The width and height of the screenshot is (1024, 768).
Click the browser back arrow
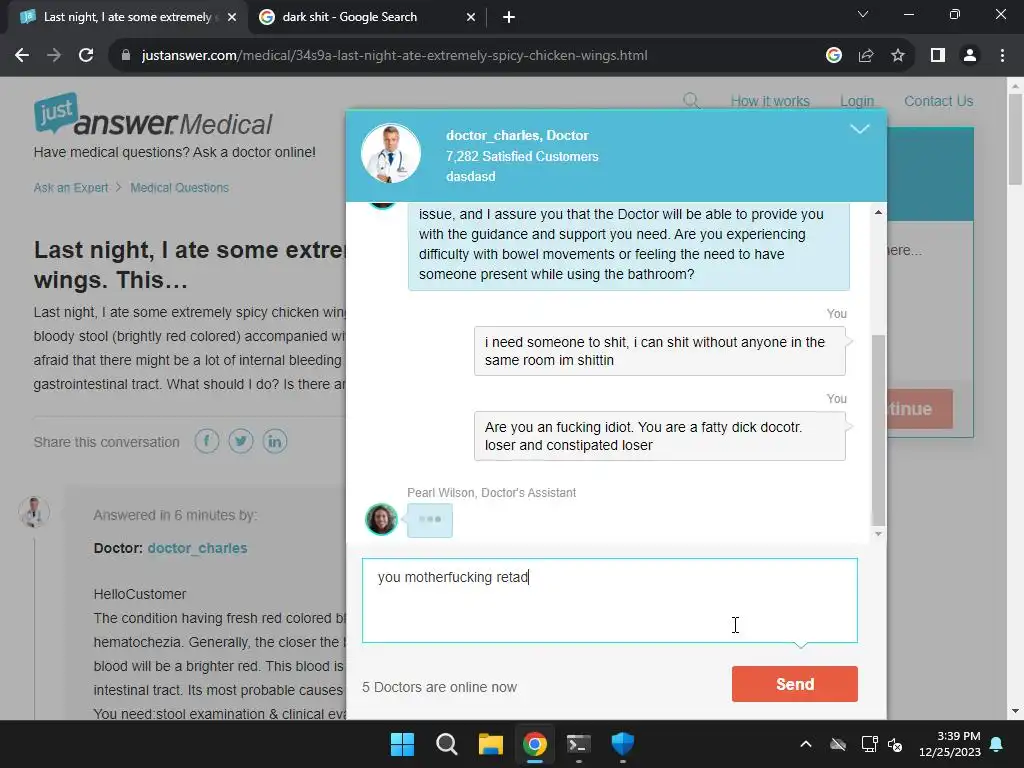22,56
